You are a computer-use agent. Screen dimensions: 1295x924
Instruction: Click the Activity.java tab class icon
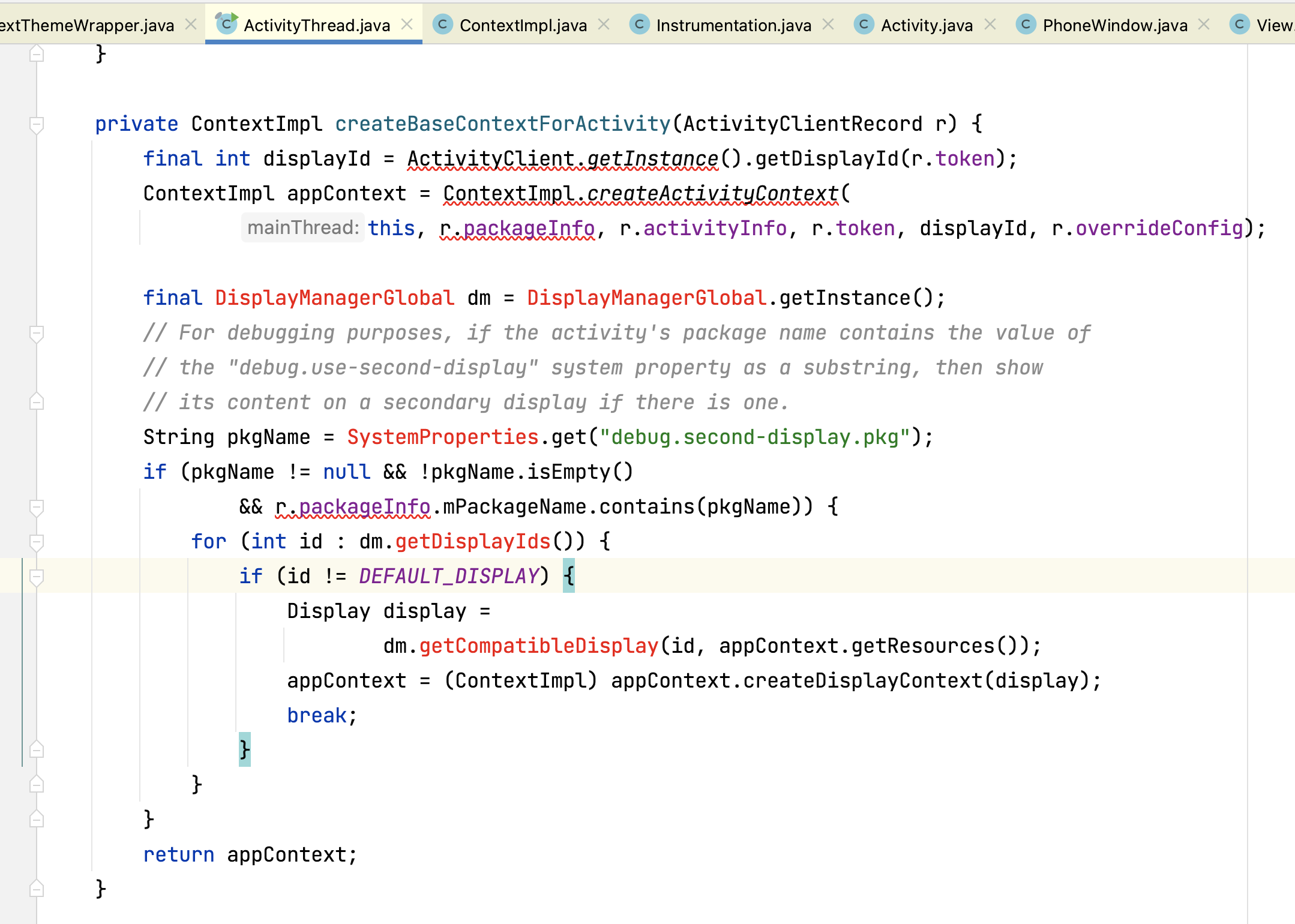tap(864, 25)
